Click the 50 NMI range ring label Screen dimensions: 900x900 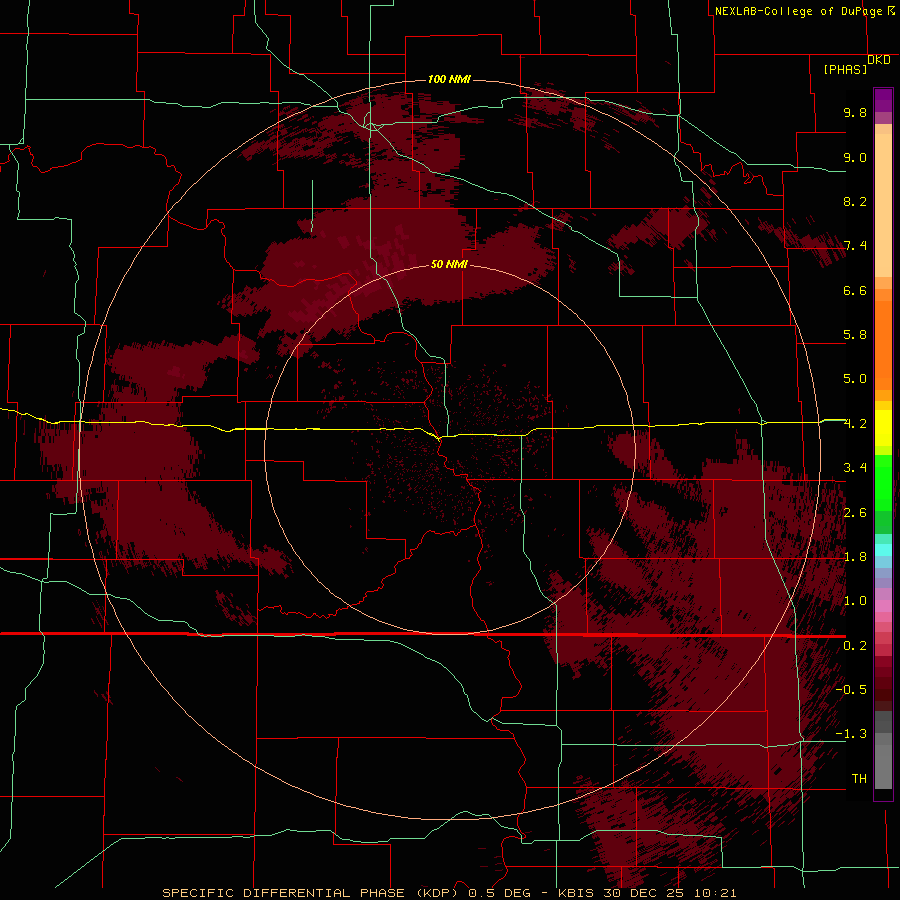(449, 264)
